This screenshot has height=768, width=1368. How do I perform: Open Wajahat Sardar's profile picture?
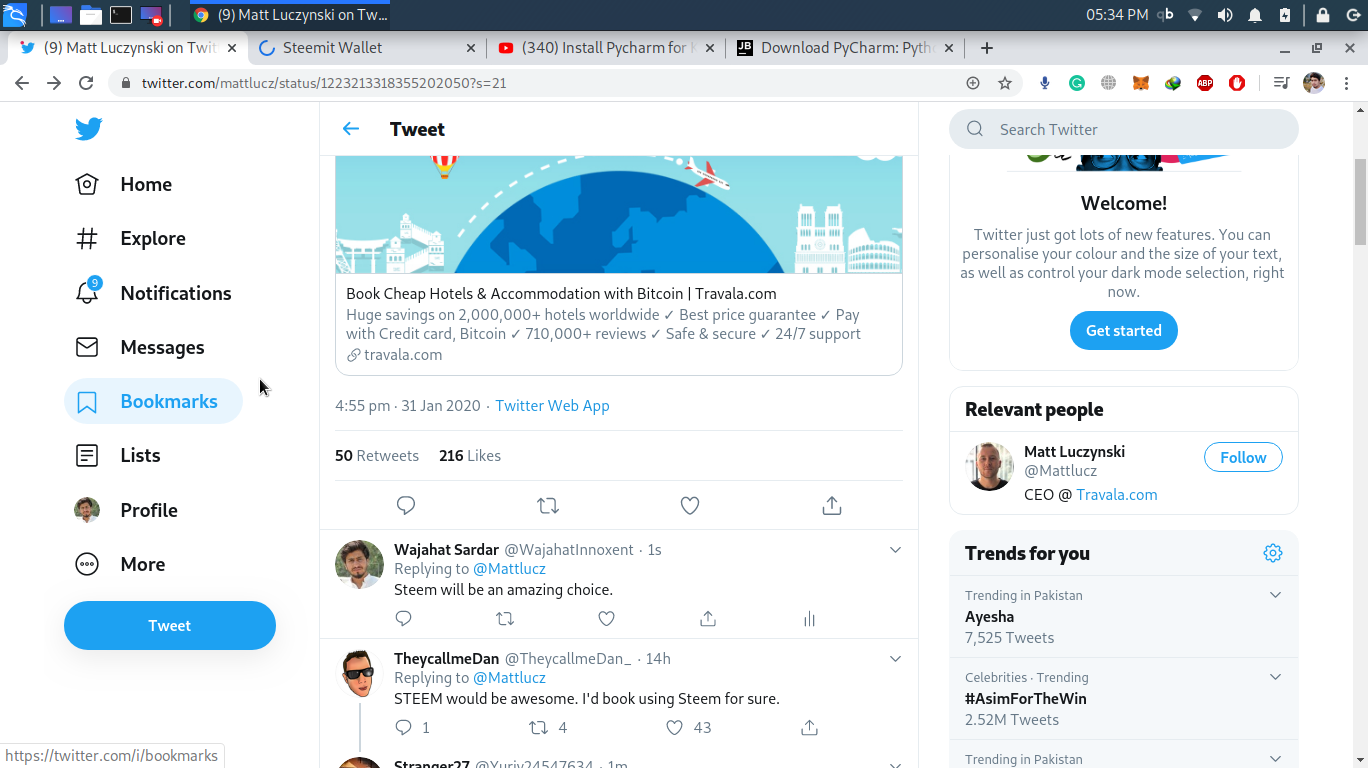point(359,565)
